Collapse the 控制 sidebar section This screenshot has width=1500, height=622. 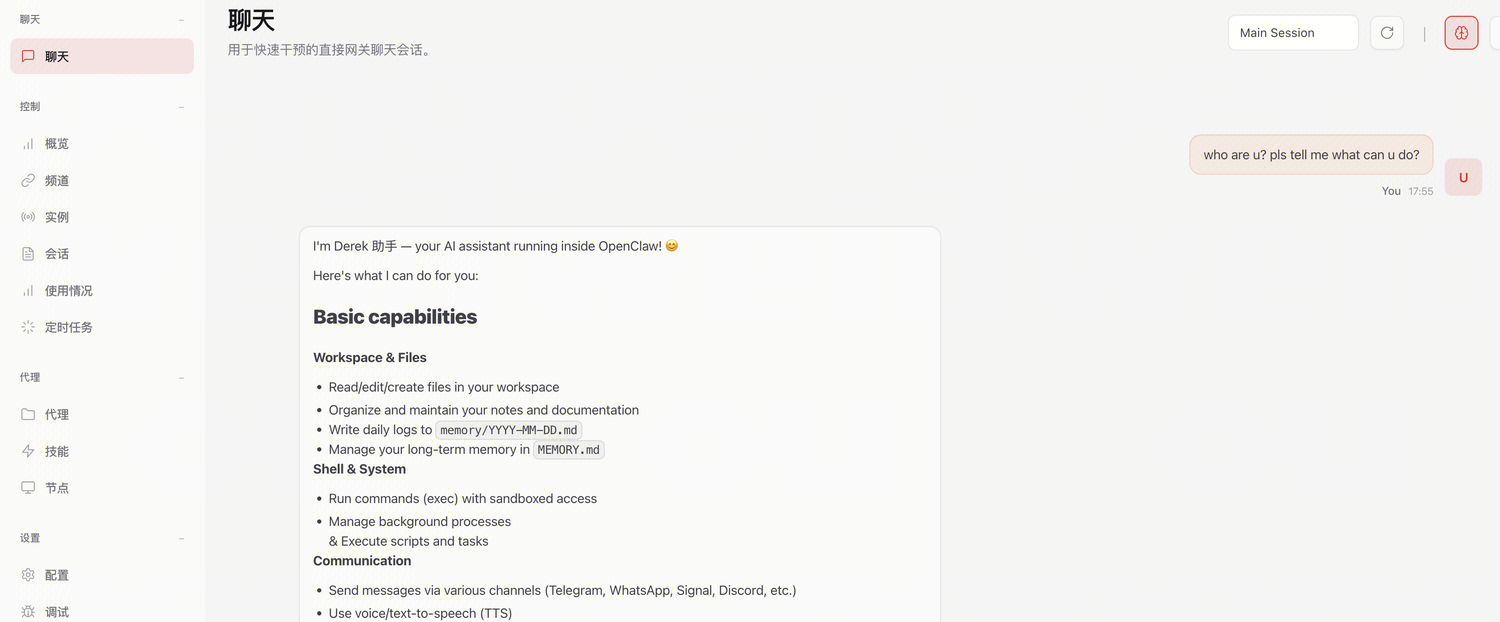coord(181,107)
